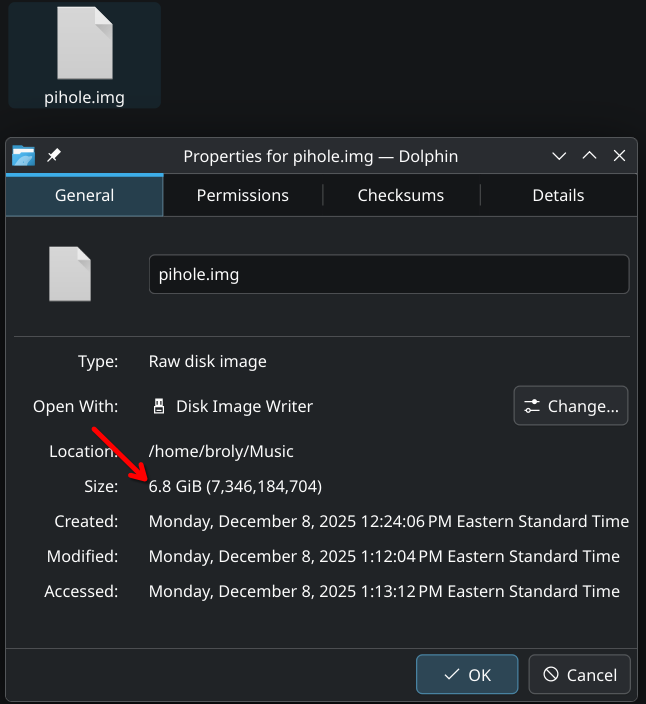Confirm with the OK button
The image size is (646, 704).
[467, 675]
